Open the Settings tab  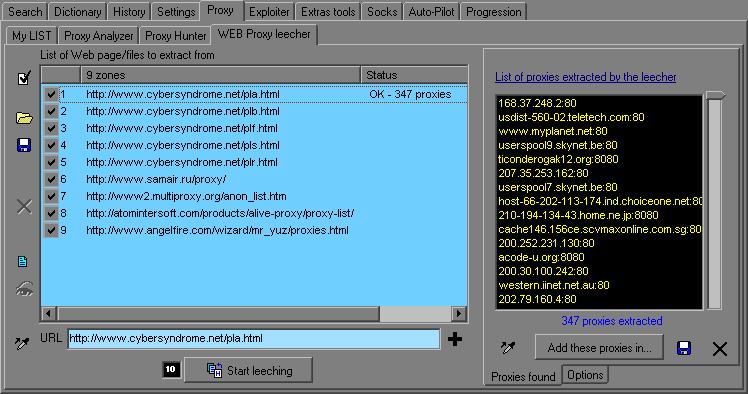pyautogui.click(x=176, y=11)
